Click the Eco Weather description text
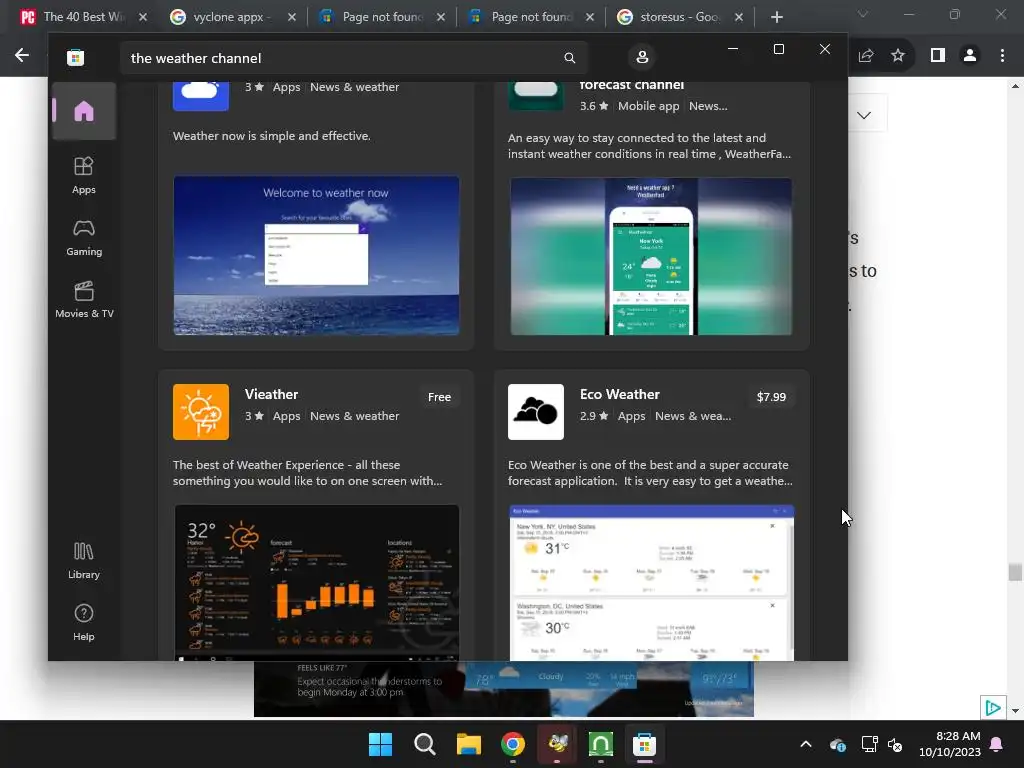The image size is (1024, 768). [x=650, y=473]
